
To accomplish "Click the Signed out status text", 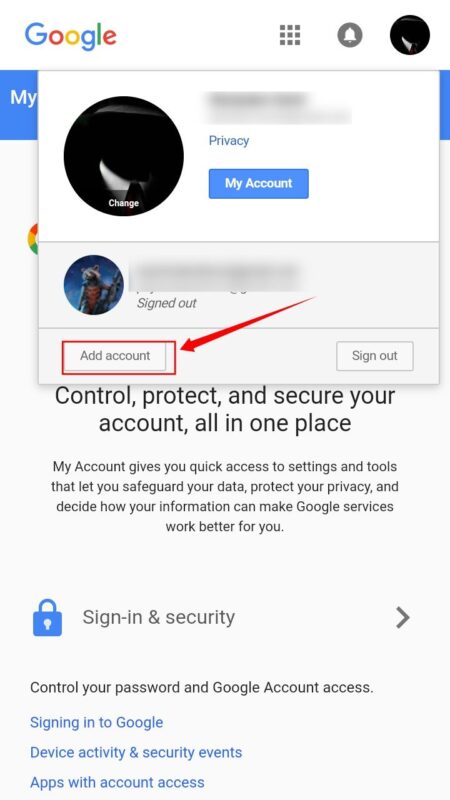I will [x=166, y=303].
